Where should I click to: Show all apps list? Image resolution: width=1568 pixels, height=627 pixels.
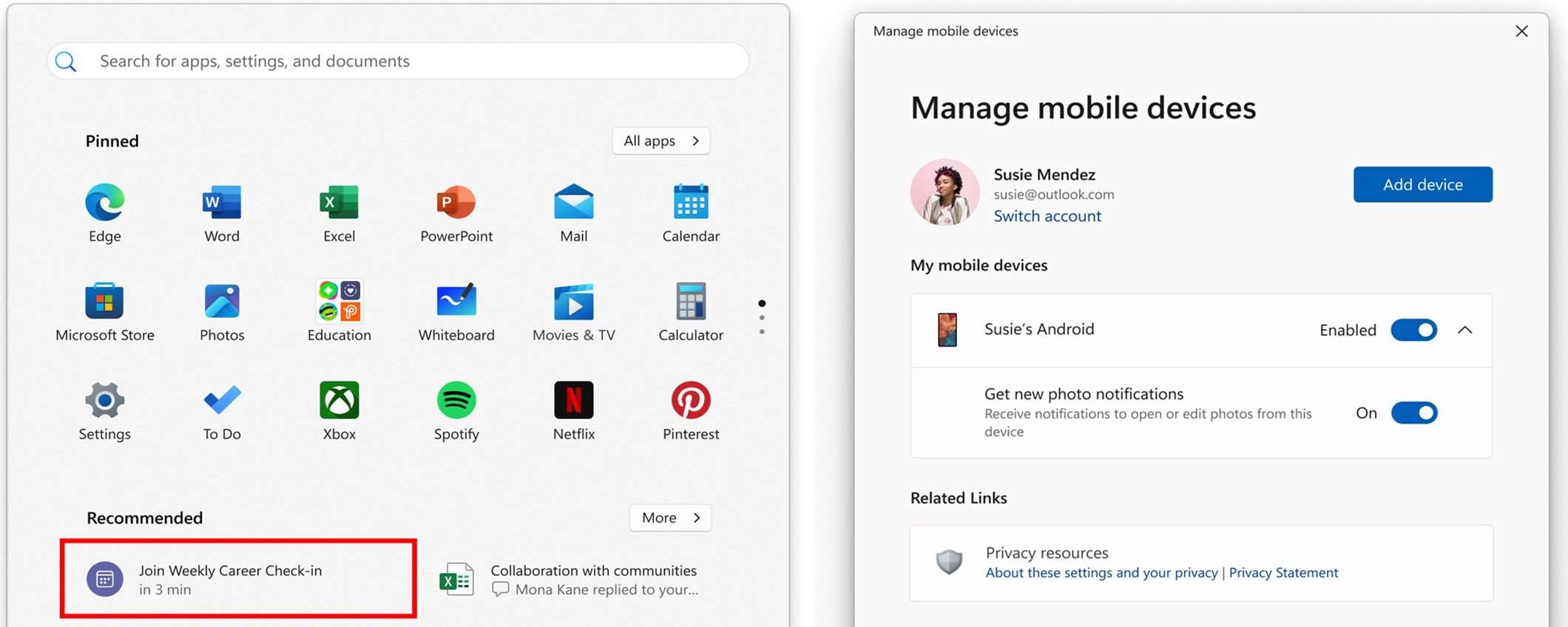coord(661,141)
